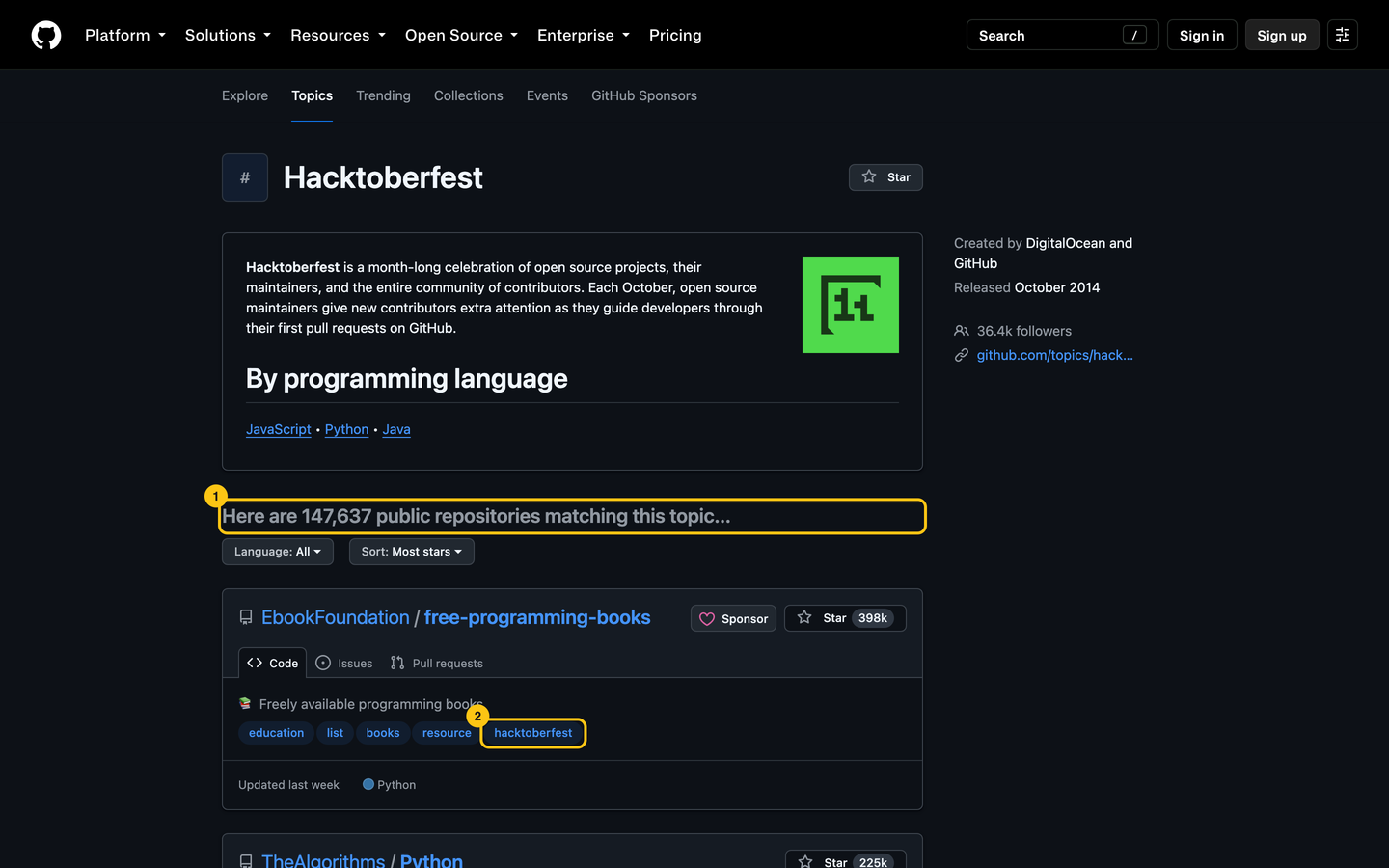The width and height of the screenshot is (1389, 868).
Task: Open the github.com/topics/hack... link
Action: point(1055,355)
